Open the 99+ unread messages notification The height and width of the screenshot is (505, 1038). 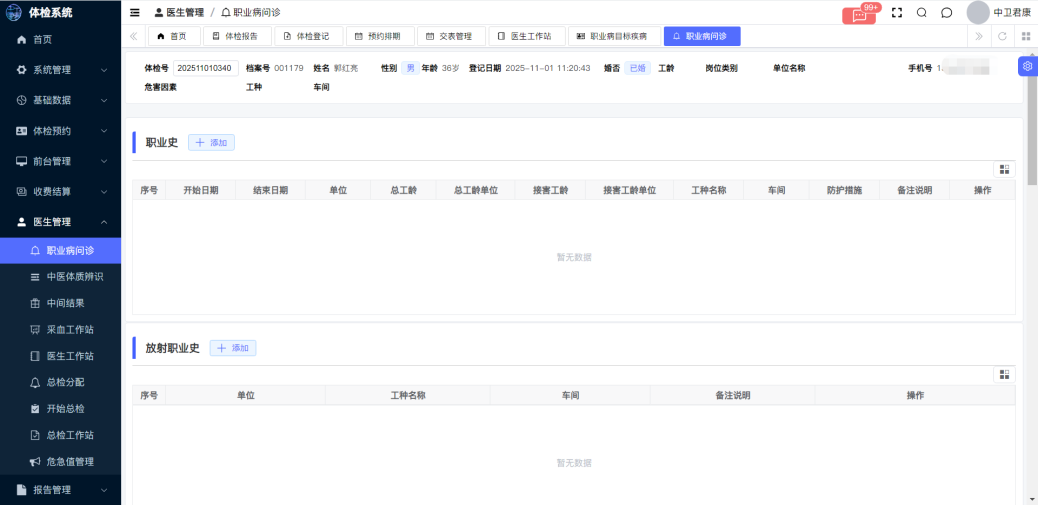point(859,14)
